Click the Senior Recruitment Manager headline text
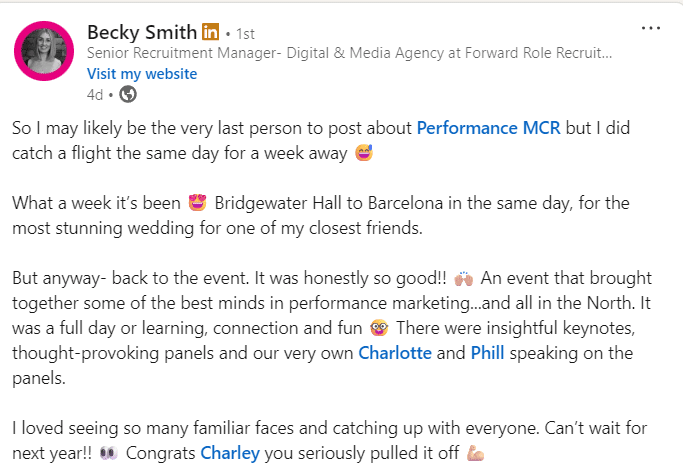Image resolution: width=683 pixels, height=475 pixels. [x=350, y=53]
